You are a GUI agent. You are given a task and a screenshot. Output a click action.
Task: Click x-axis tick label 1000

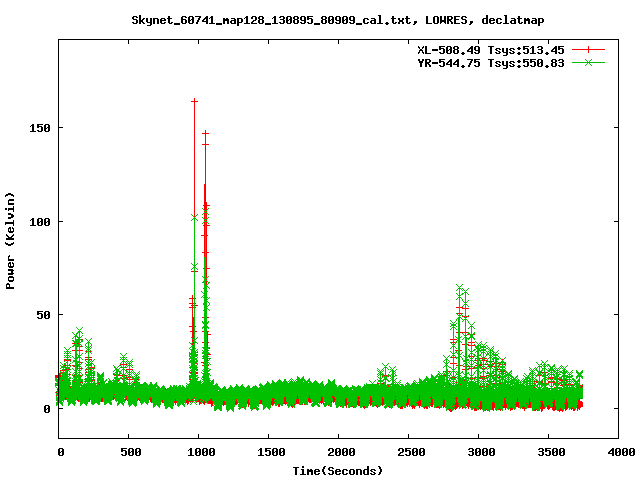(201, 452)
